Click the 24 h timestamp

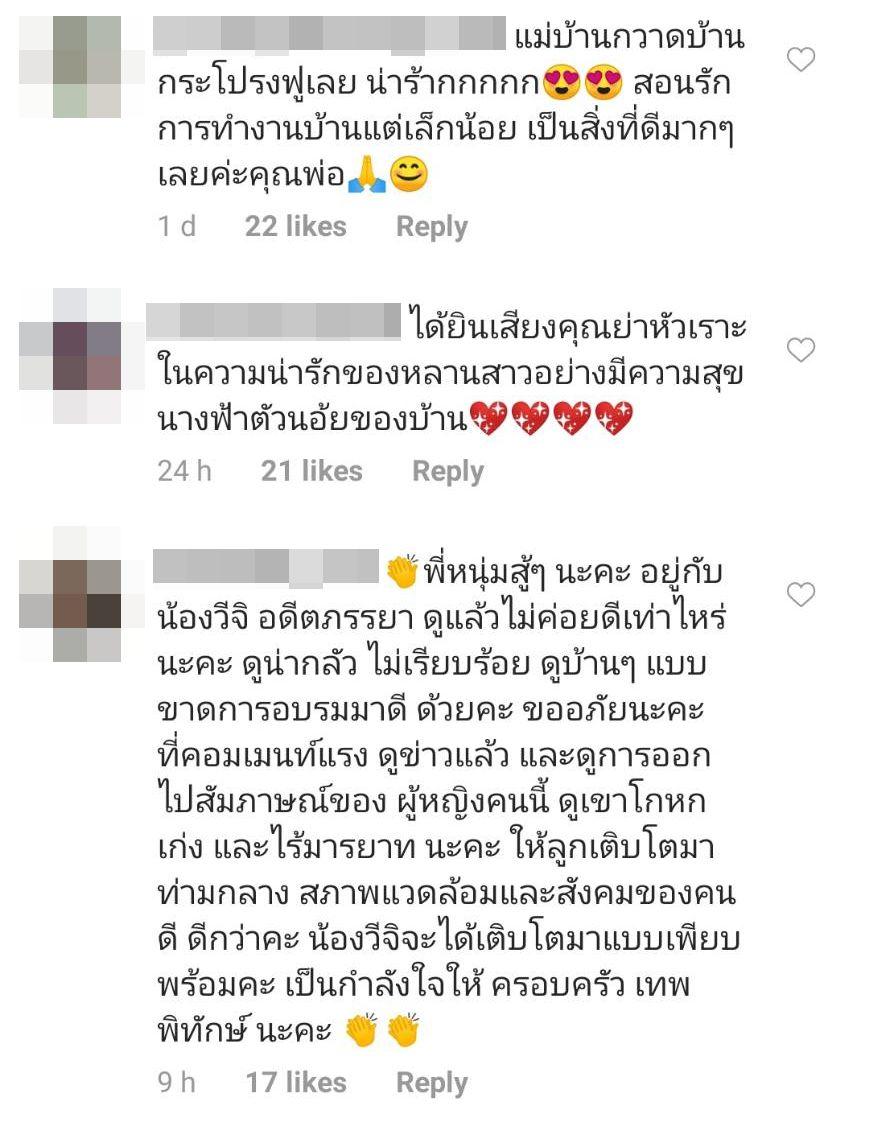(184, 472)
